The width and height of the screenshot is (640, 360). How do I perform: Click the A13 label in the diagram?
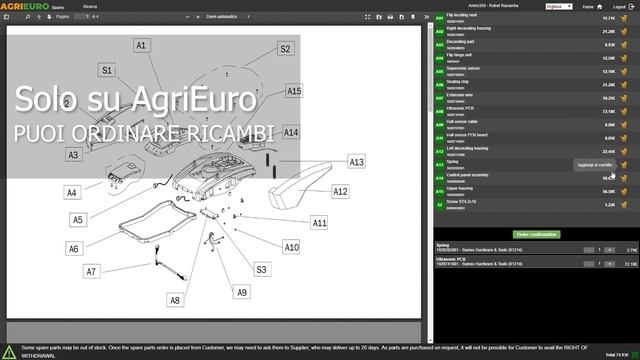(356, 162)
